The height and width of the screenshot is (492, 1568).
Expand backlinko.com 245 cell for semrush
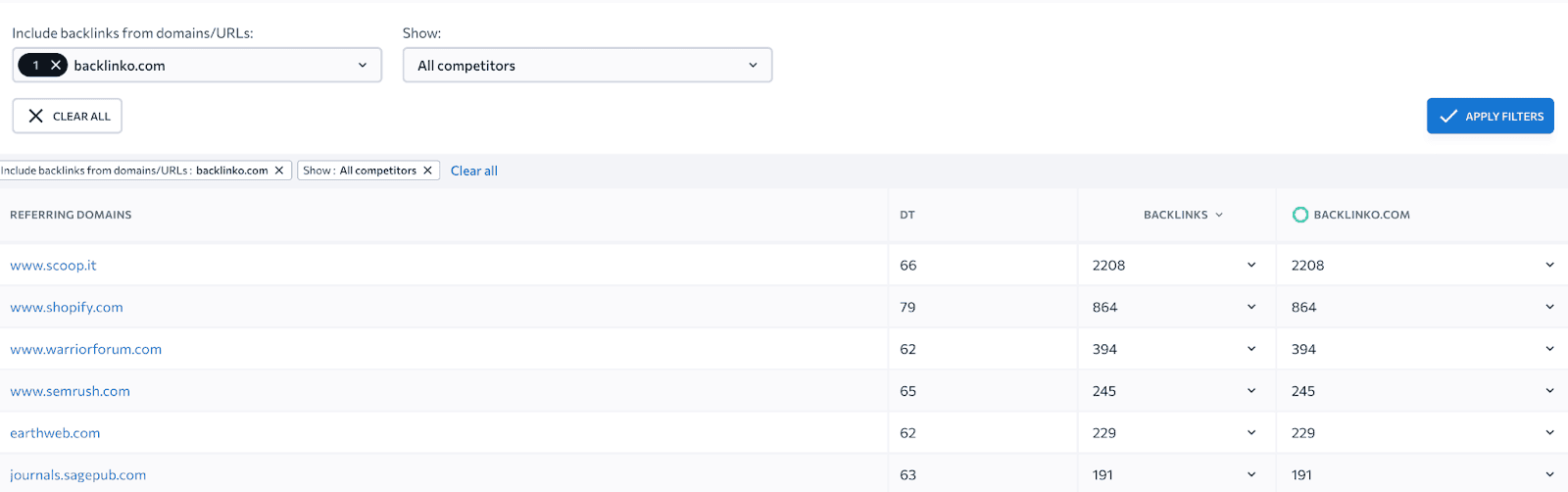pyautogui.click(x=1549, y=391)
